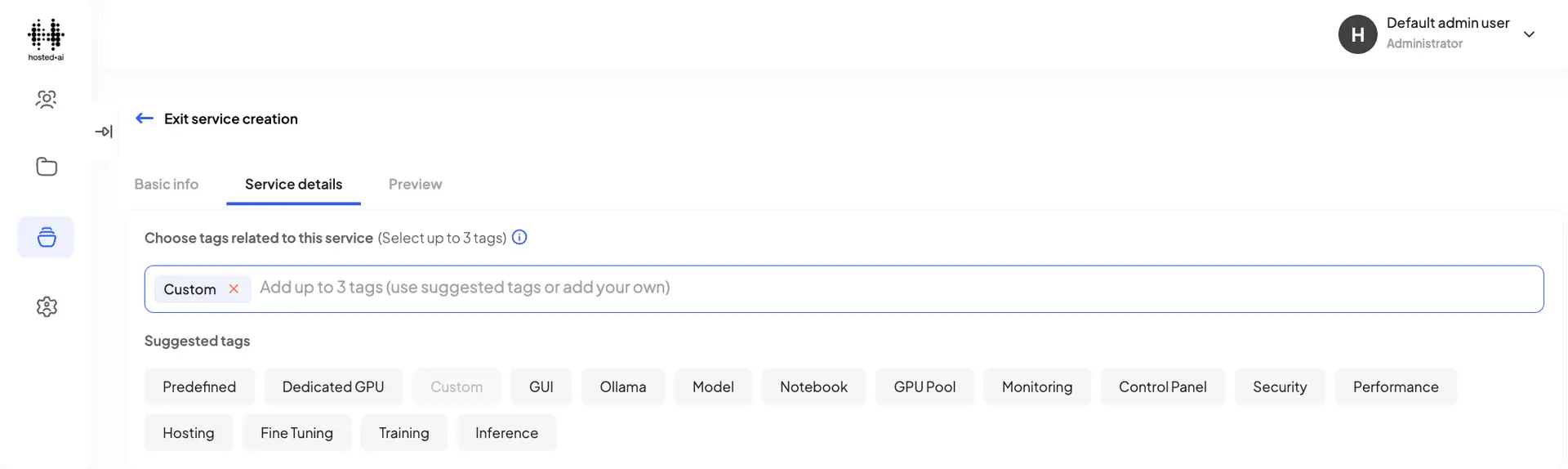Add the GUI suggested tag
The width and height of the screenshot is (1568, 469).
(x=541, y=386)
